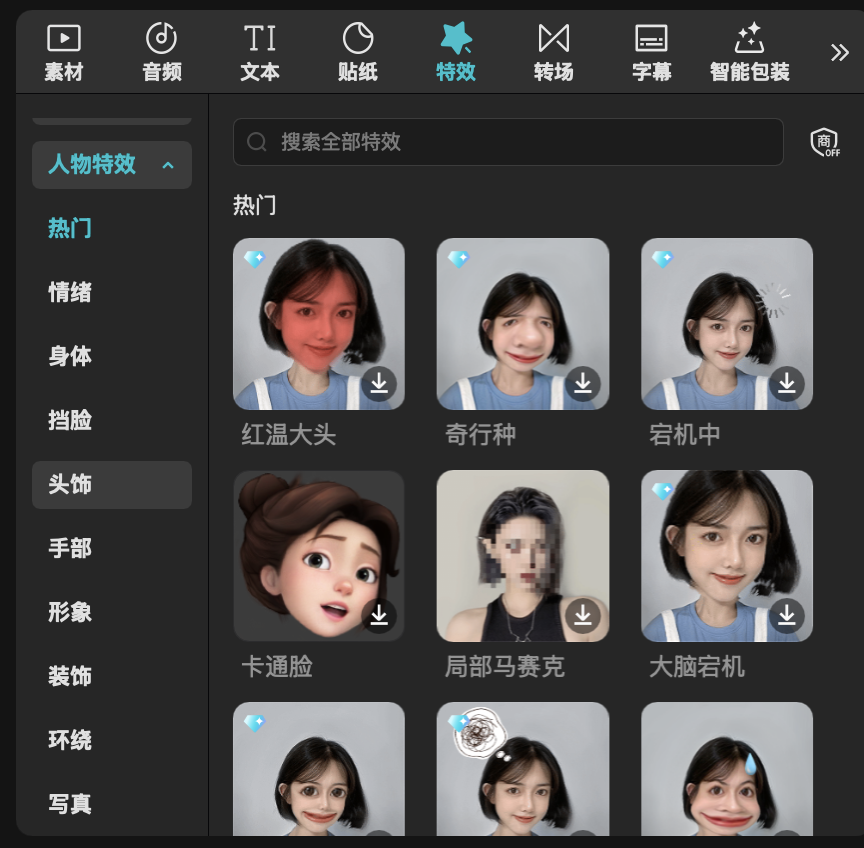864x848 pixels.
Task: Download the 宕机中 effect
Action: click(x=787, y=384)
